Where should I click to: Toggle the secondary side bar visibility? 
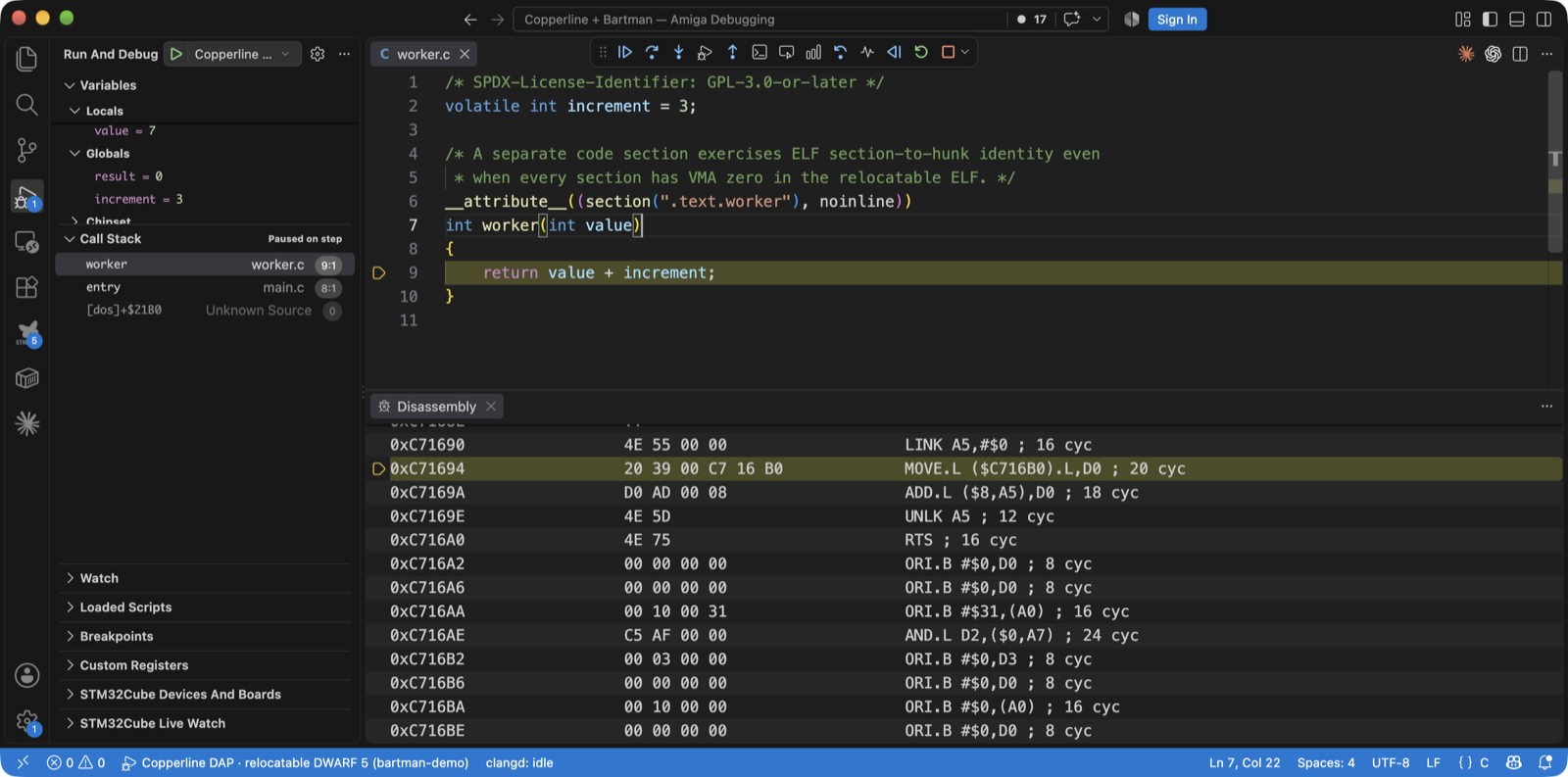pyautogui.click(x=1543, y=19)
